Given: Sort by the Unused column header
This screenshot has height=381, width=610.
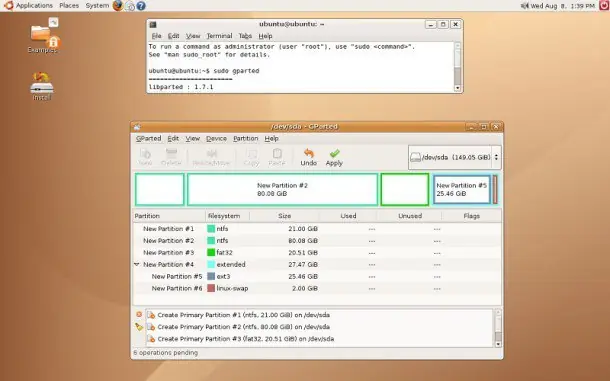Looking at the screenshot, I should (410, 216).
